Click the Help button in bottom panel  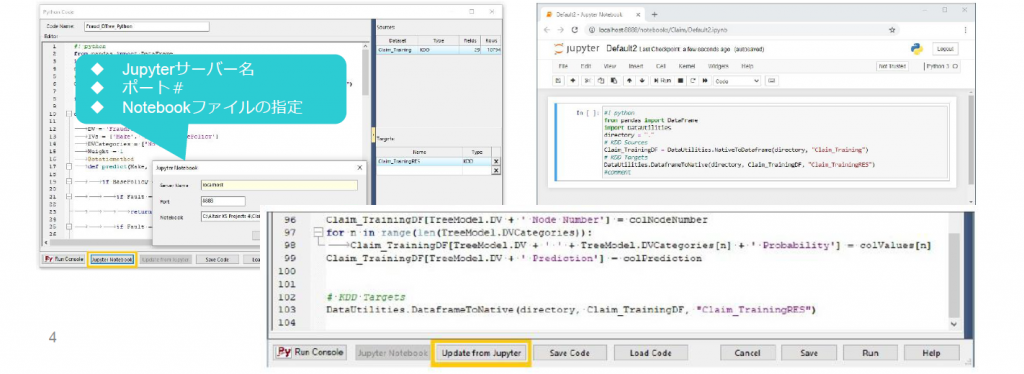coord(931,353)
